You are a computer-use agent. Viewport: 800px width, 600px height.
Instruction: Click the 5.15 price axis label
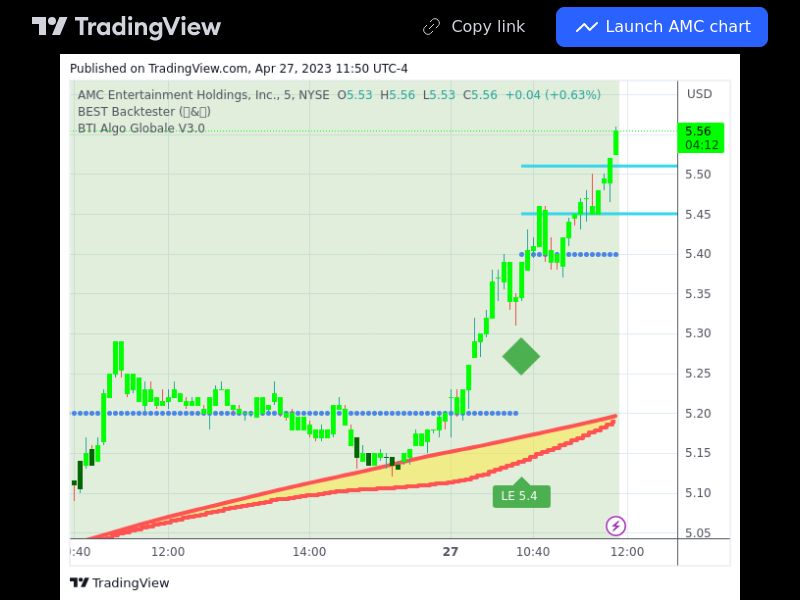(697, 453)
